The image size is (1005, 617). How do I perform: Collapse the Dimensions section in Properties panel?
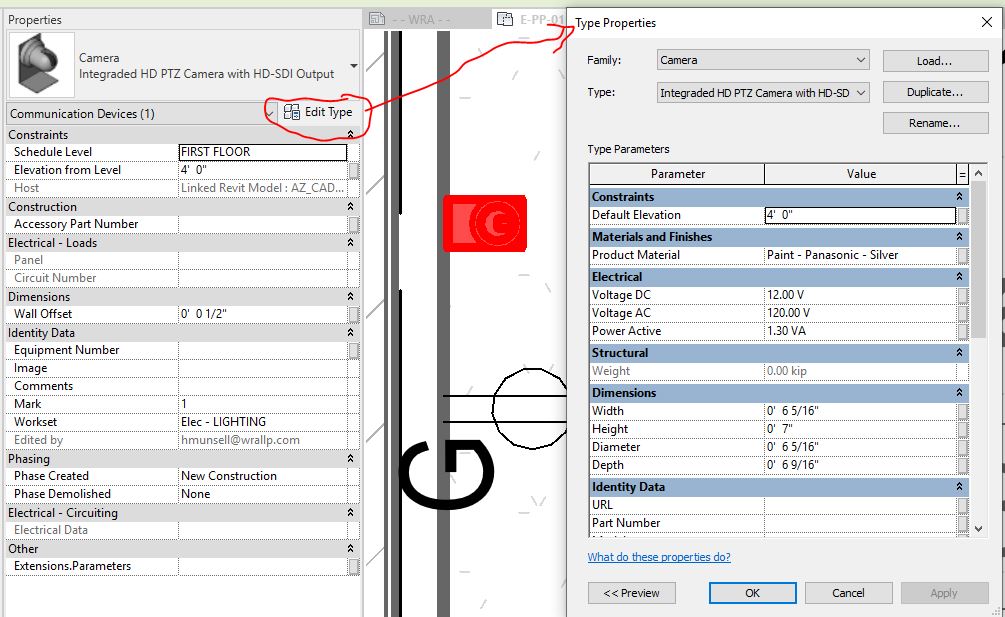pos(351,297)
